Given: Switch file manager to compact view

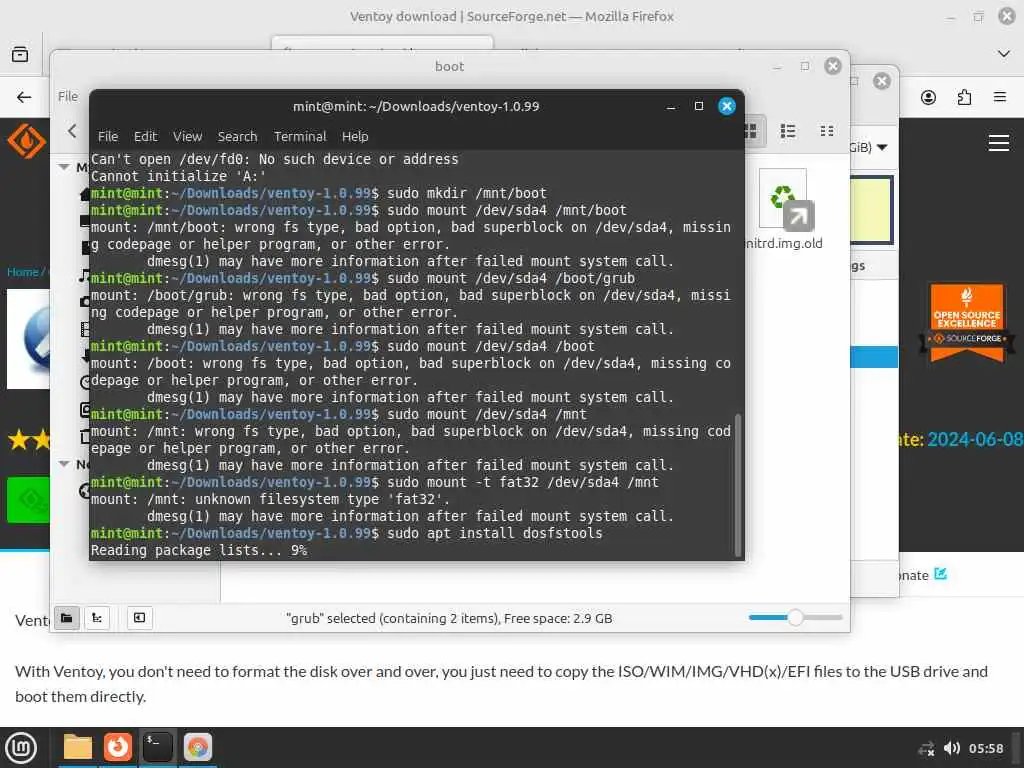Looking at the screenshot, I should point(827,131).
